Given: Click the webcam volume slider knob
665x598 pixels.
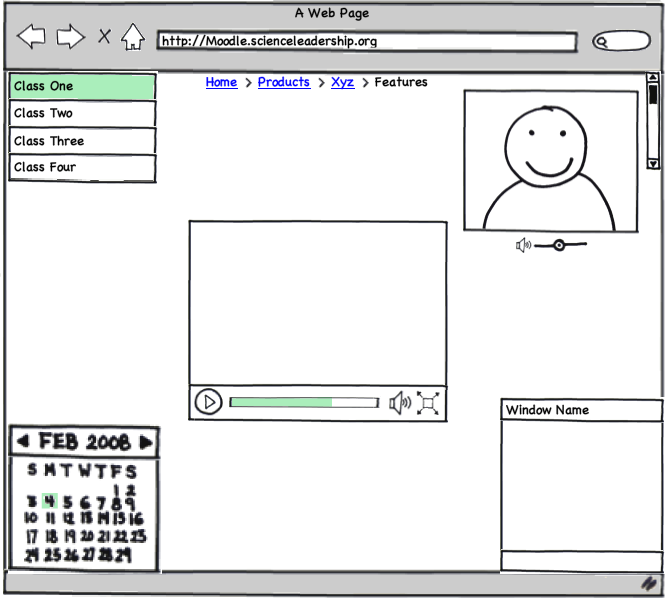Looking at the screenshot, I should tap(559, 245).
